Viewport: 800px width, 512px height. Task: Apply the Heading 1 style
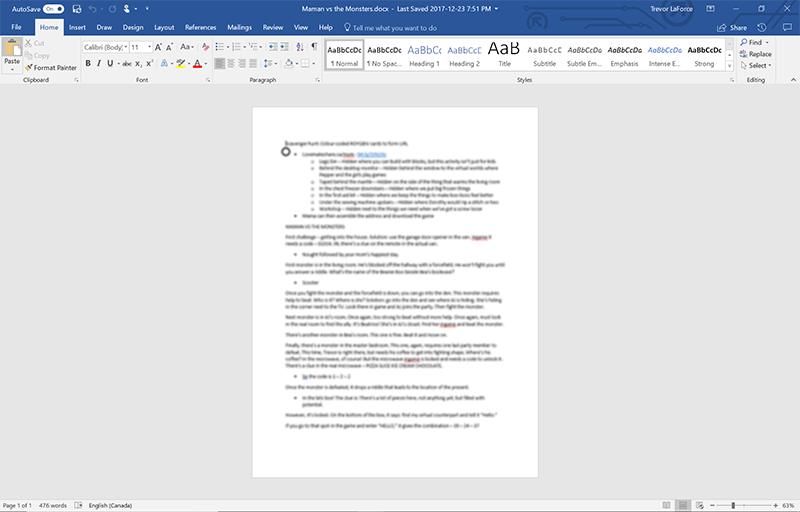click(x=424, y=55)
